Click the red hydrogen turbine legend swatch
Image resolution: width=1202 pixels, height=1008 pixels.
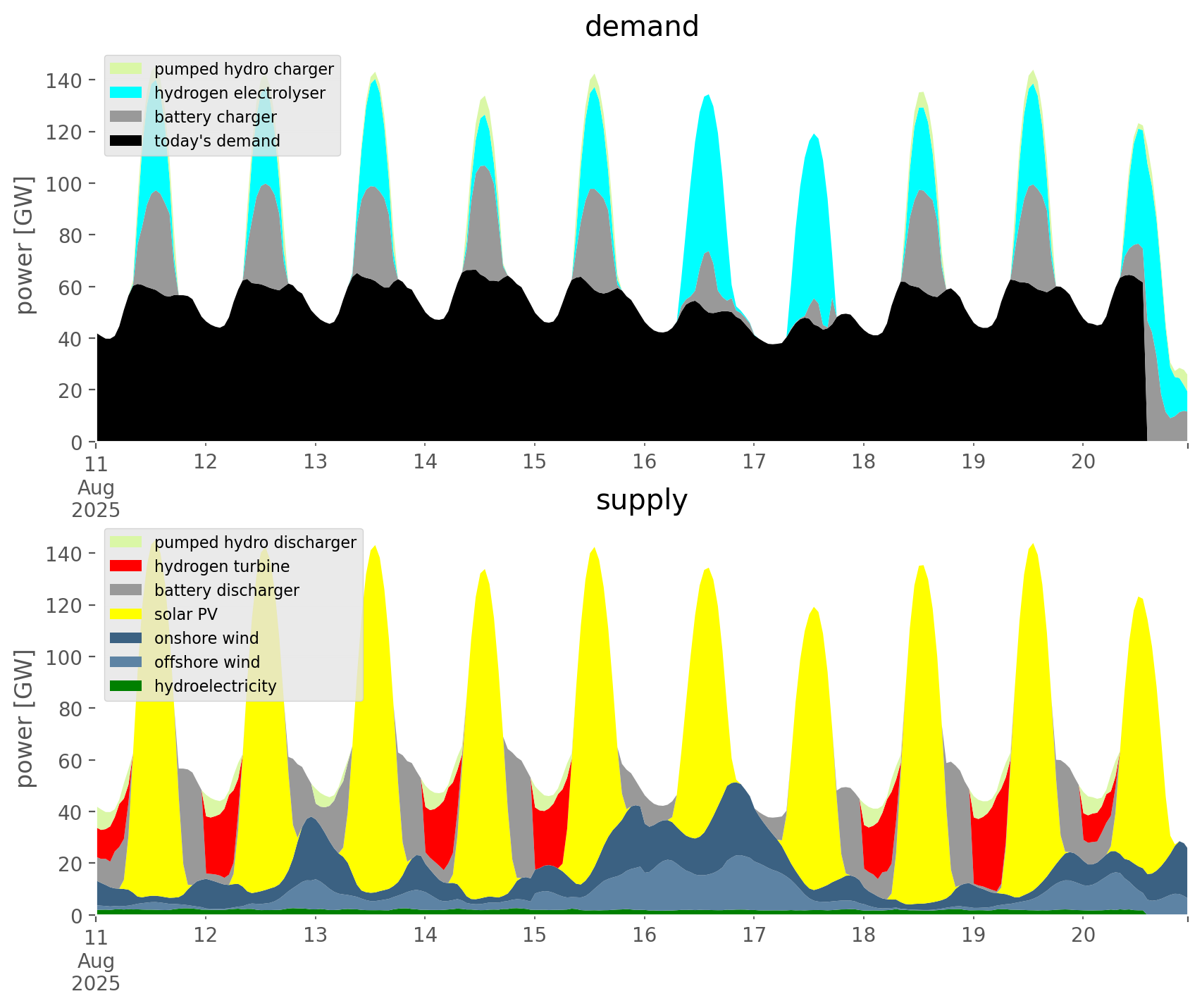(126, 566)
